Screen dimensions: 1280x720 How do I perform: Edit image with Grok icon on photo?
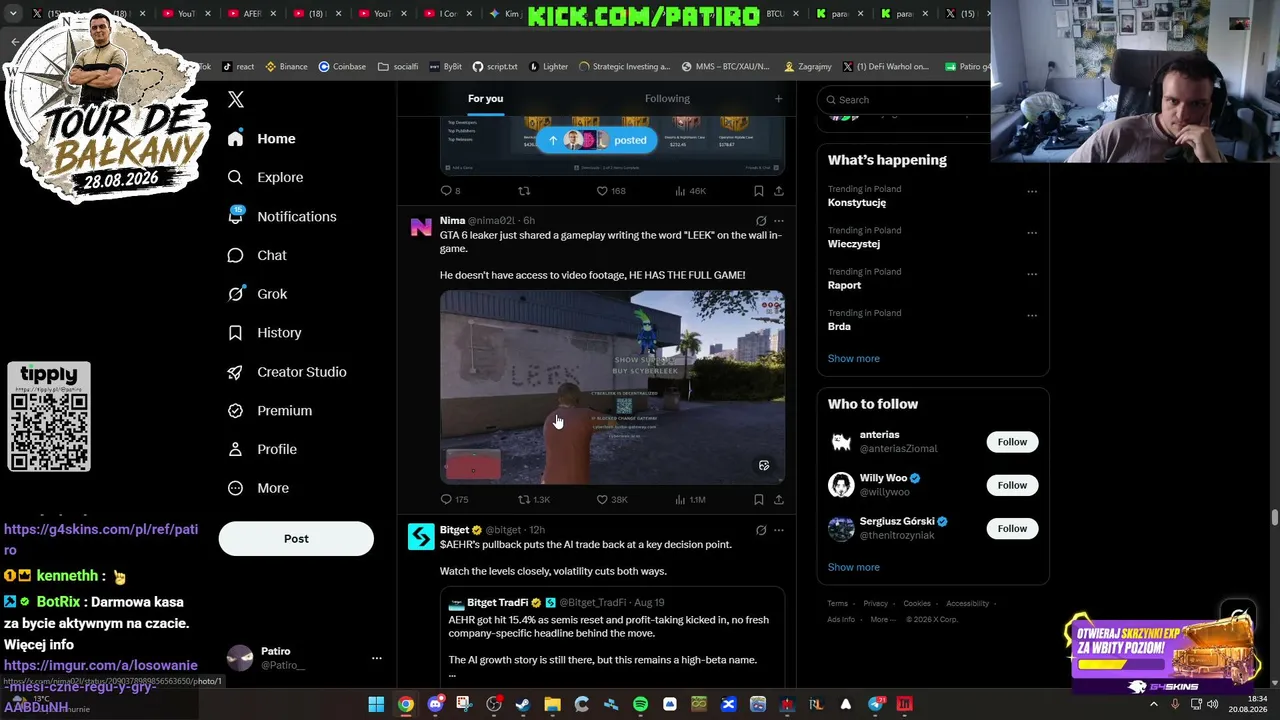(x=764, y=465)
